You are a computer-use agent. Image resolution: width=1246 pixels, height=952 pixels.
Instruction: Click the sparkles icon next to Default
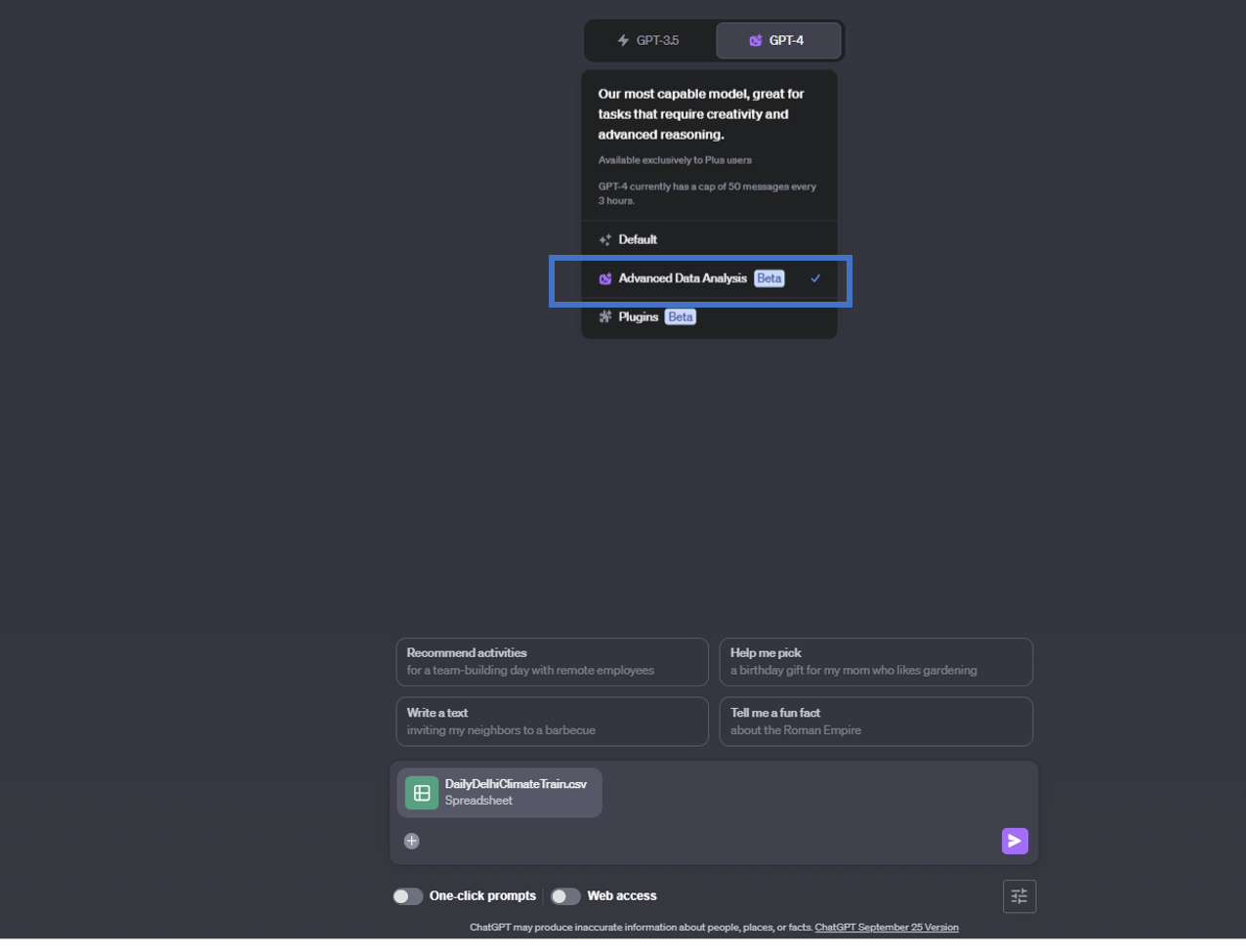[x=603, y=238]
